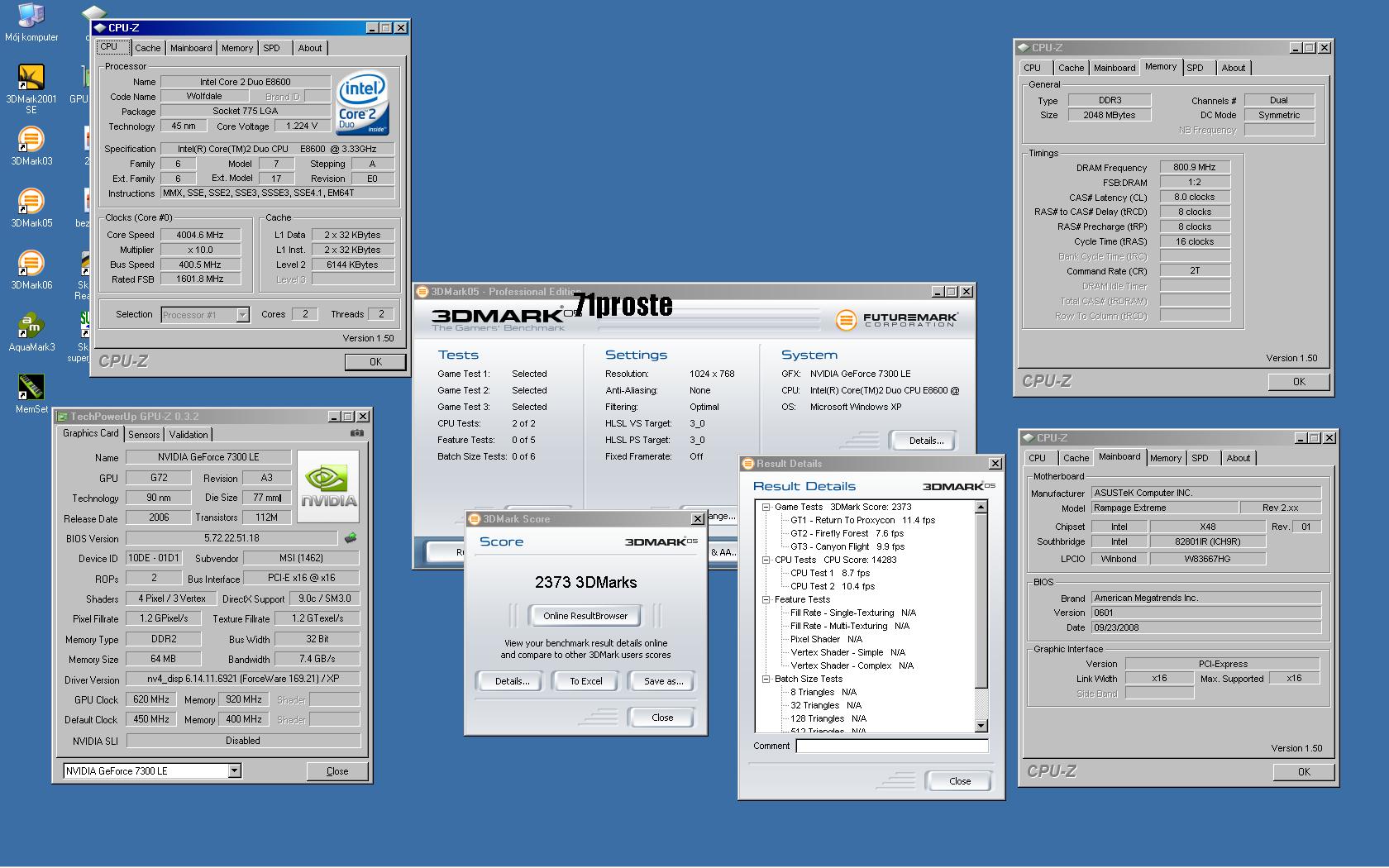This screenshot has width=1389, height=868.
Task: Click the 2373 3DMarks score text
Action: tap(585, 583)
